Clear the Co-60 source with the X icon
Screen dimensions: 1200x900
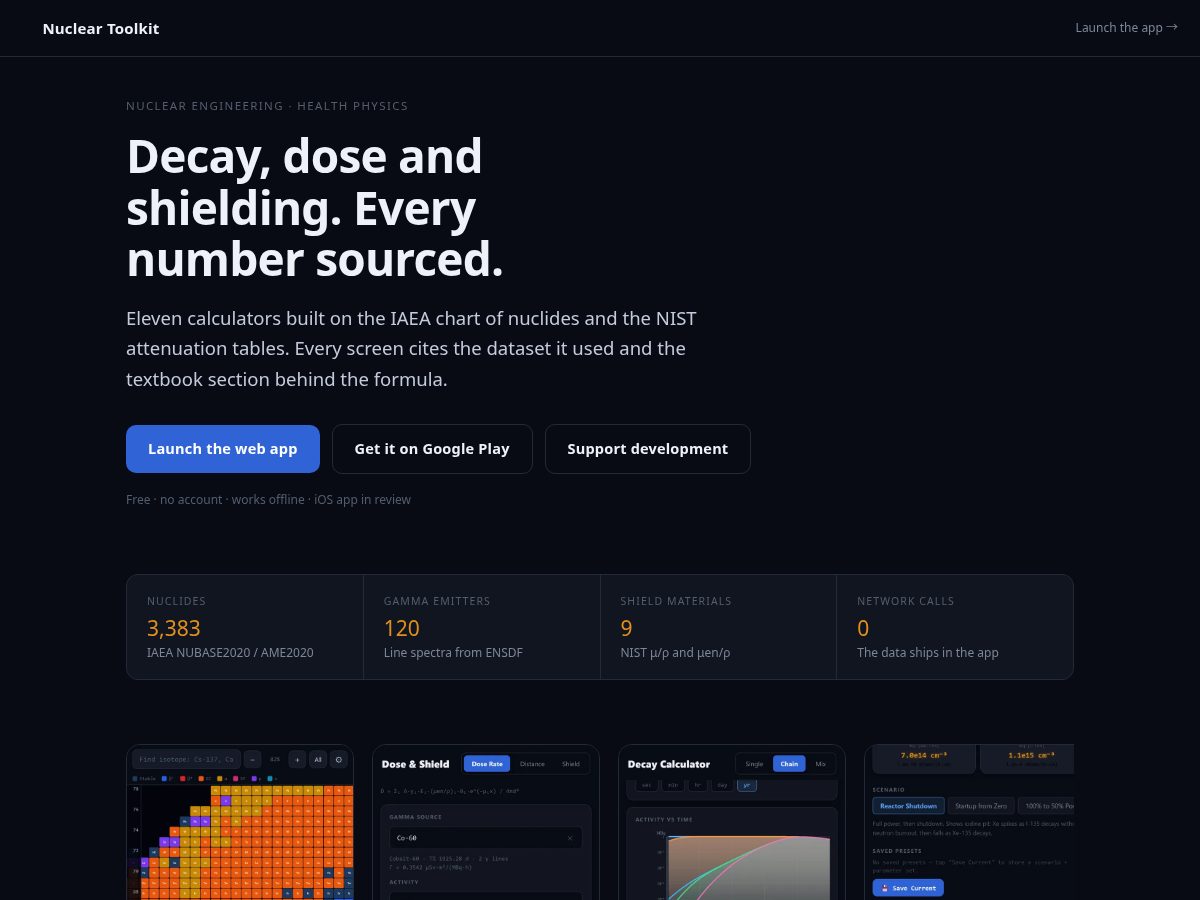pos(570,838)
